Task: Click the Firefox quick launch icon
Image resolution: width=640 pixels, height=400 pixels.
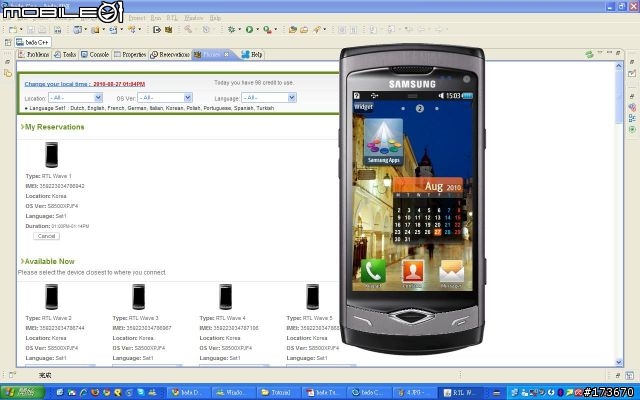Action: pyautogui.click(x=95, y=393)
